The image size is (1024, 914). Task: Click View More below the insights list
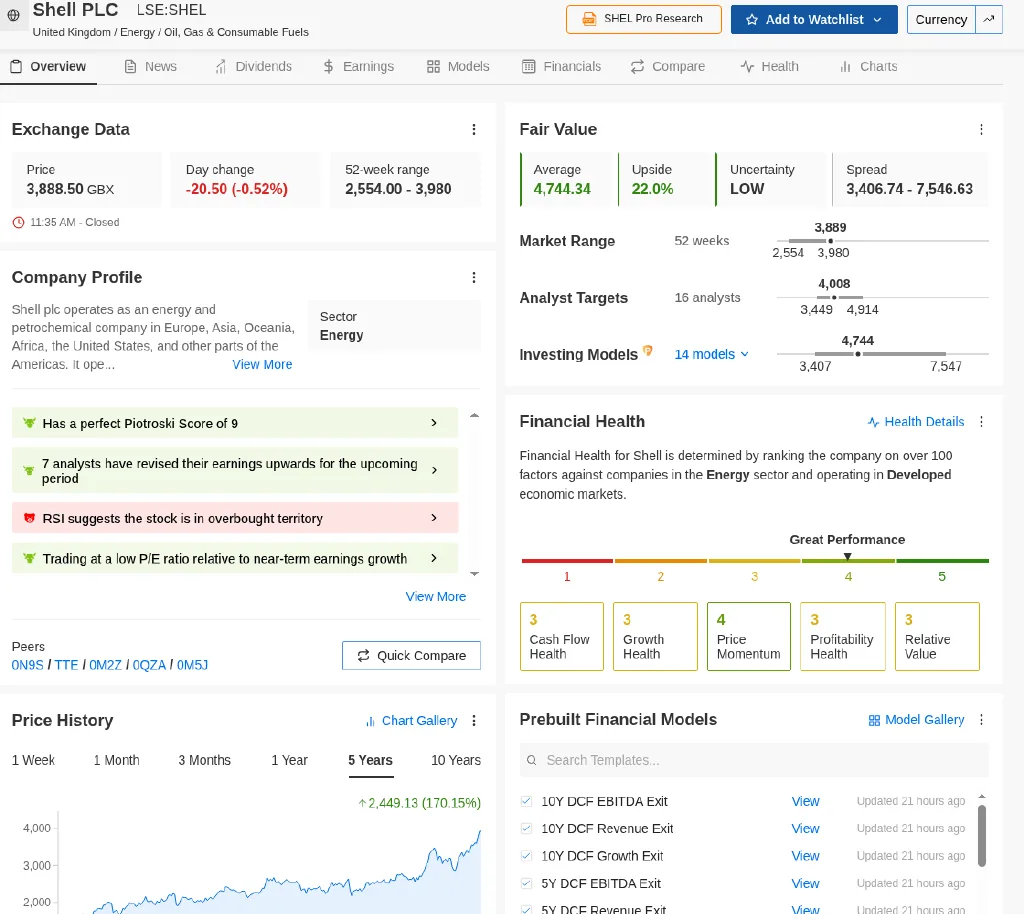click(x=436, y=597)
